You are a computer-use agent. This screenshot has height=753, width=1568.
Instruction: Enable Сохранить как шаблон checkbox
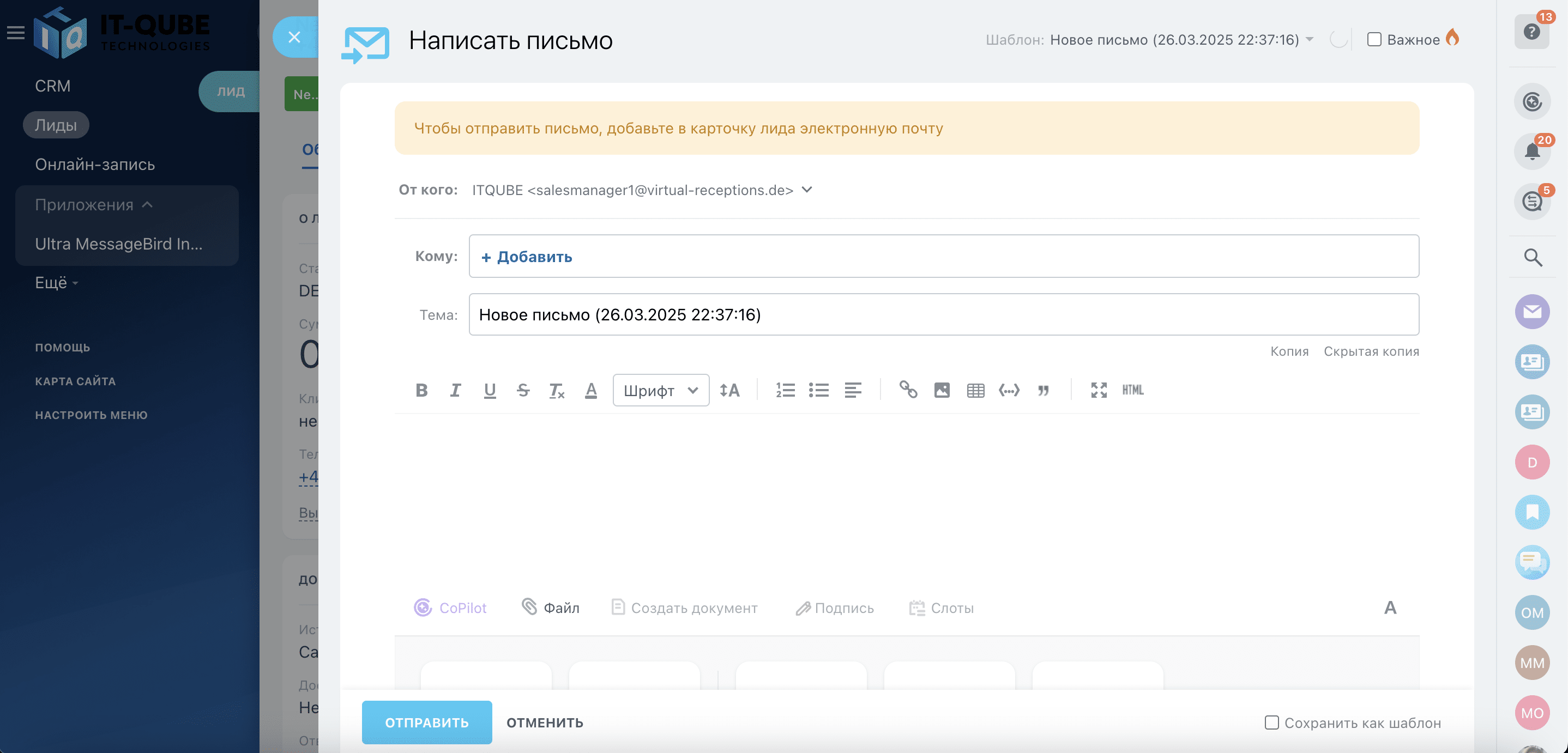tap(1271, 722)
